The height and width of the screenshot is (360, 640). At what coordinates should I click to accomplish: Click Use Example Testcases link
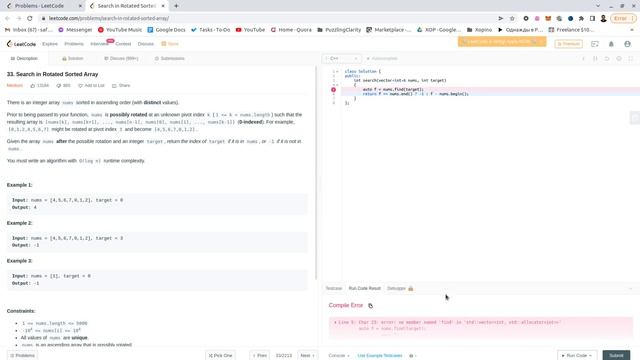pos(380,356)
